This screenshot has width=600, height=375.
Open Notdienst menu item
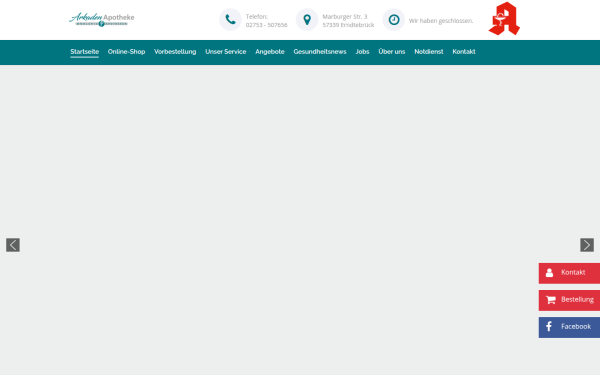click(x=429, y=52)
